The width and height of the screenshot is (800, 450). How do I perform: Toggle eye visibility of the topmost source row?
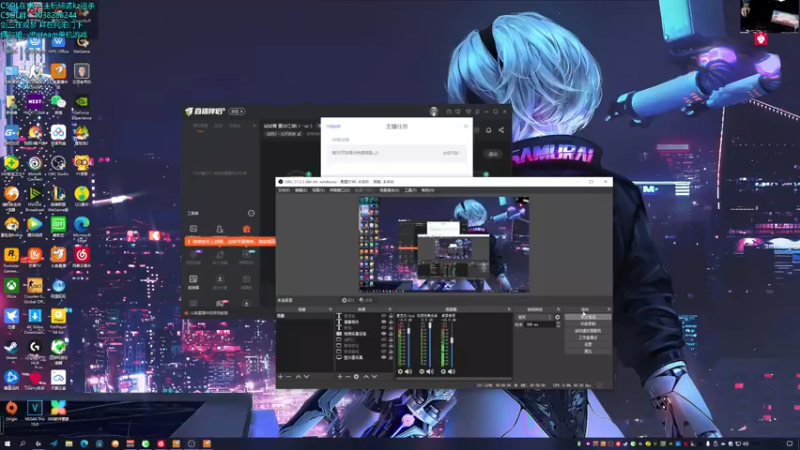(x=384, y=316)
